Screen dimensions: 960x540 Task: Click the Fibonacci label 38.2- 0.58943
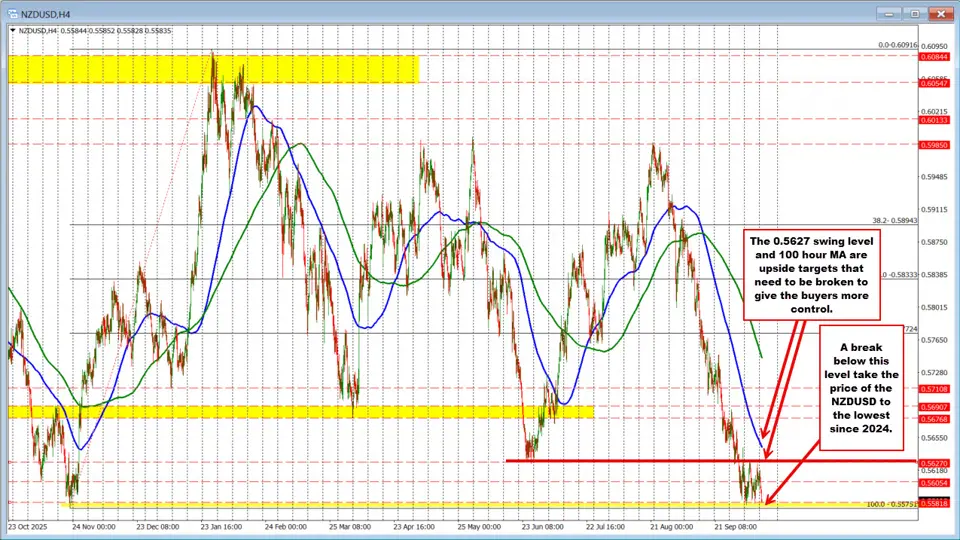click(x=894, y=221)
